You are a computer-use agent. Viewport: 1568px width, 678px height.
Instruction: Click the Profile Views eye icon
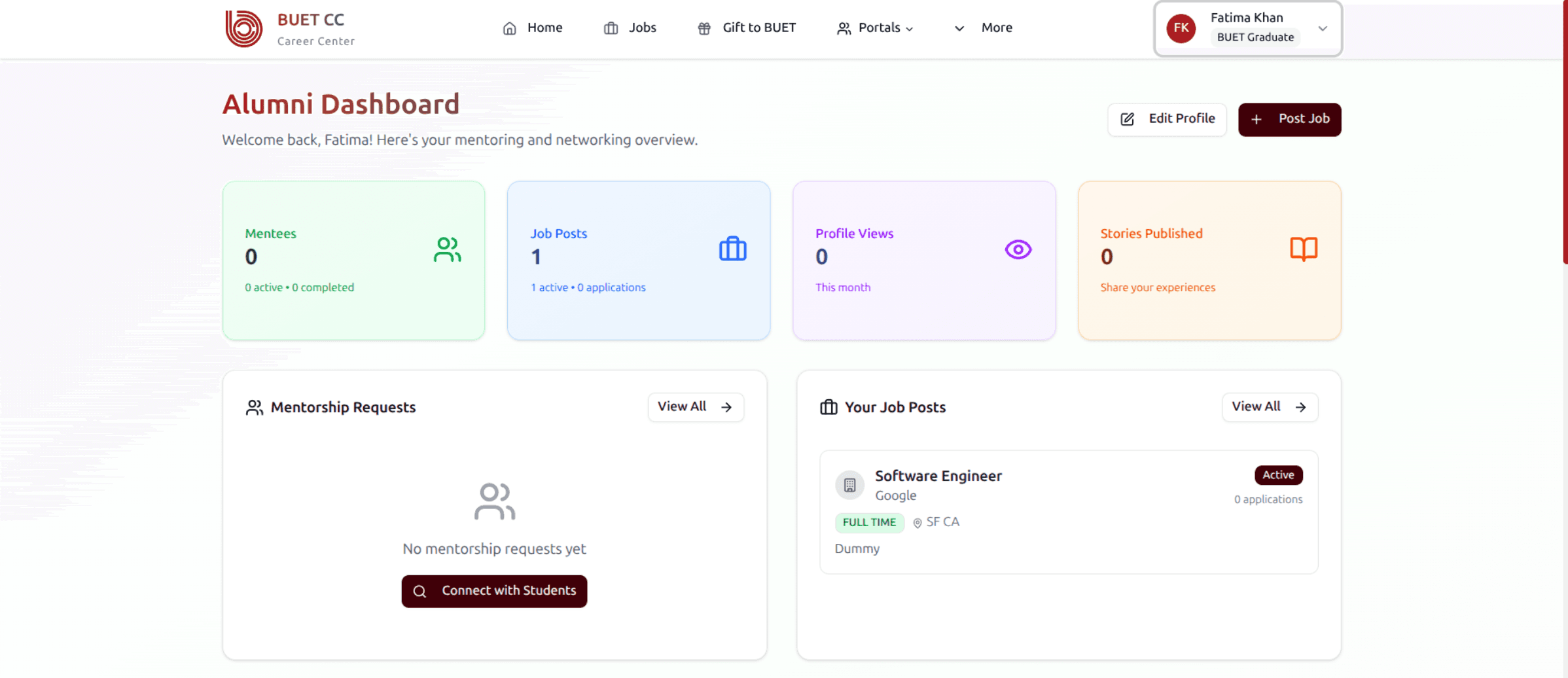tap(1018, 249)
